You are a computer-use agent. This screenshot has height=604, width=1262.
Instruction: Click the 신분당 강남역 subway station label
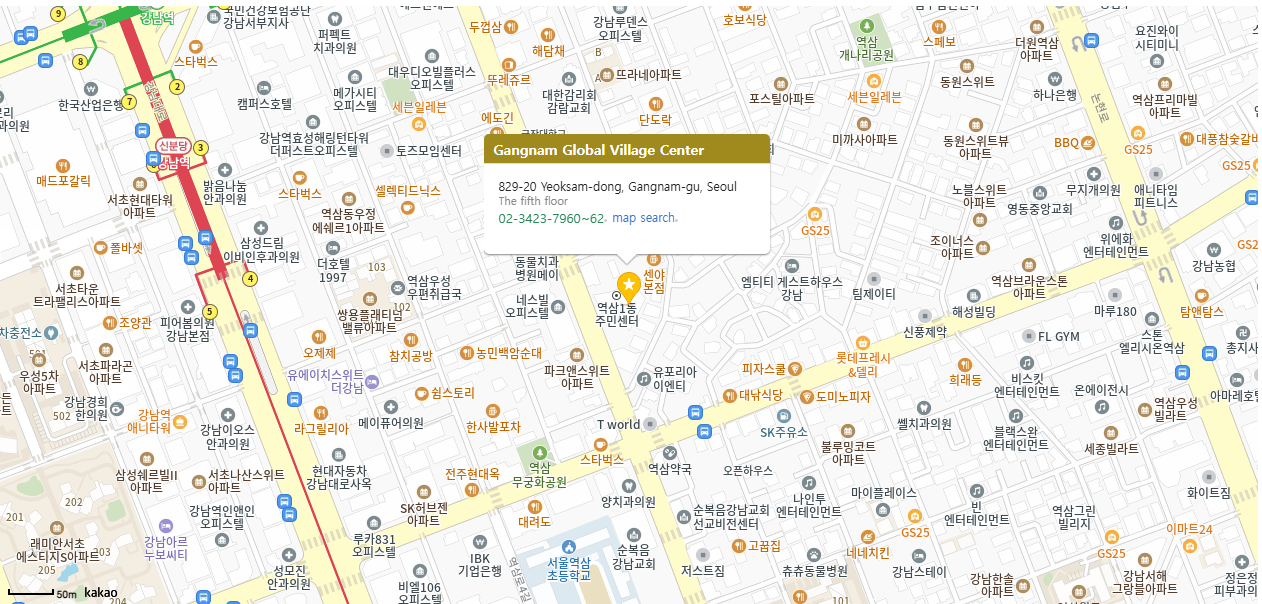(x=173, y=146)
